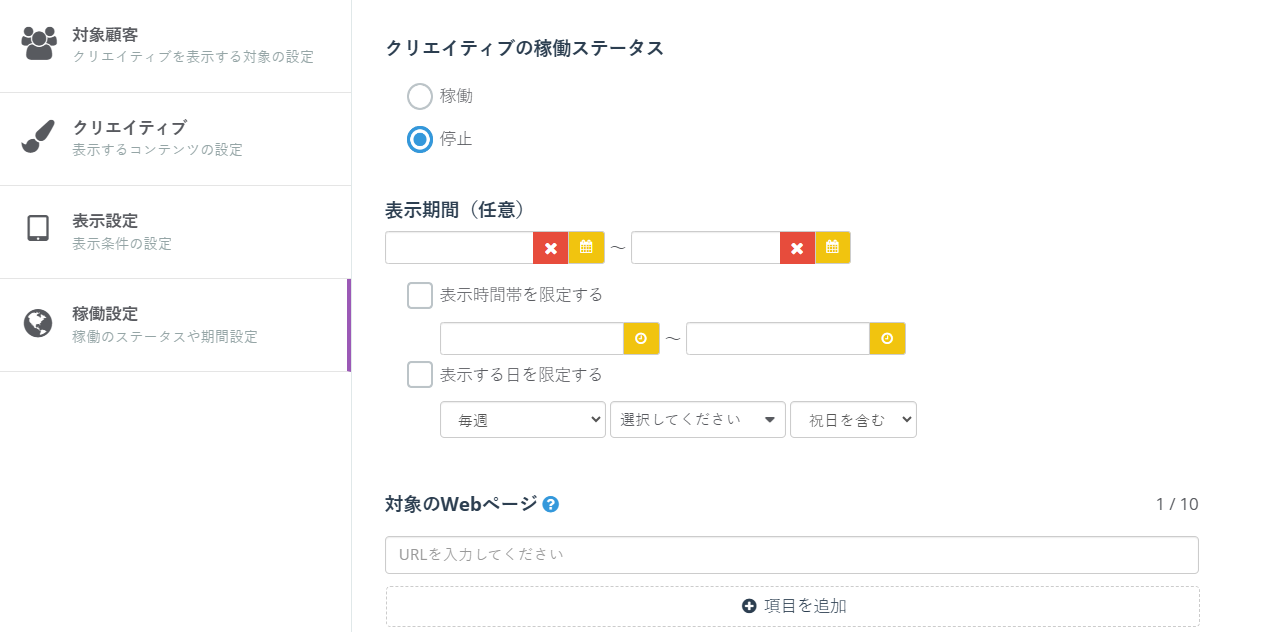
Task: Select the 稼働 radio button
Action: click(419, 96)
